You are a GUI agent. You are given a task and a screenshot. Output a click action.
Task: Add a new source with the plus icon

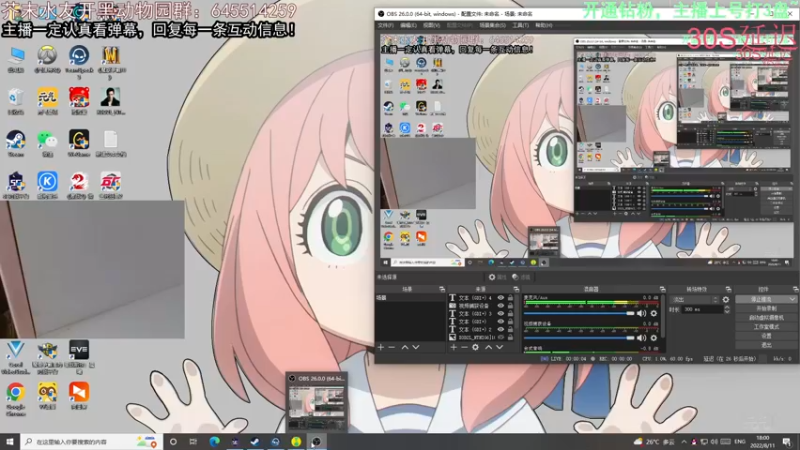(454, 347)
